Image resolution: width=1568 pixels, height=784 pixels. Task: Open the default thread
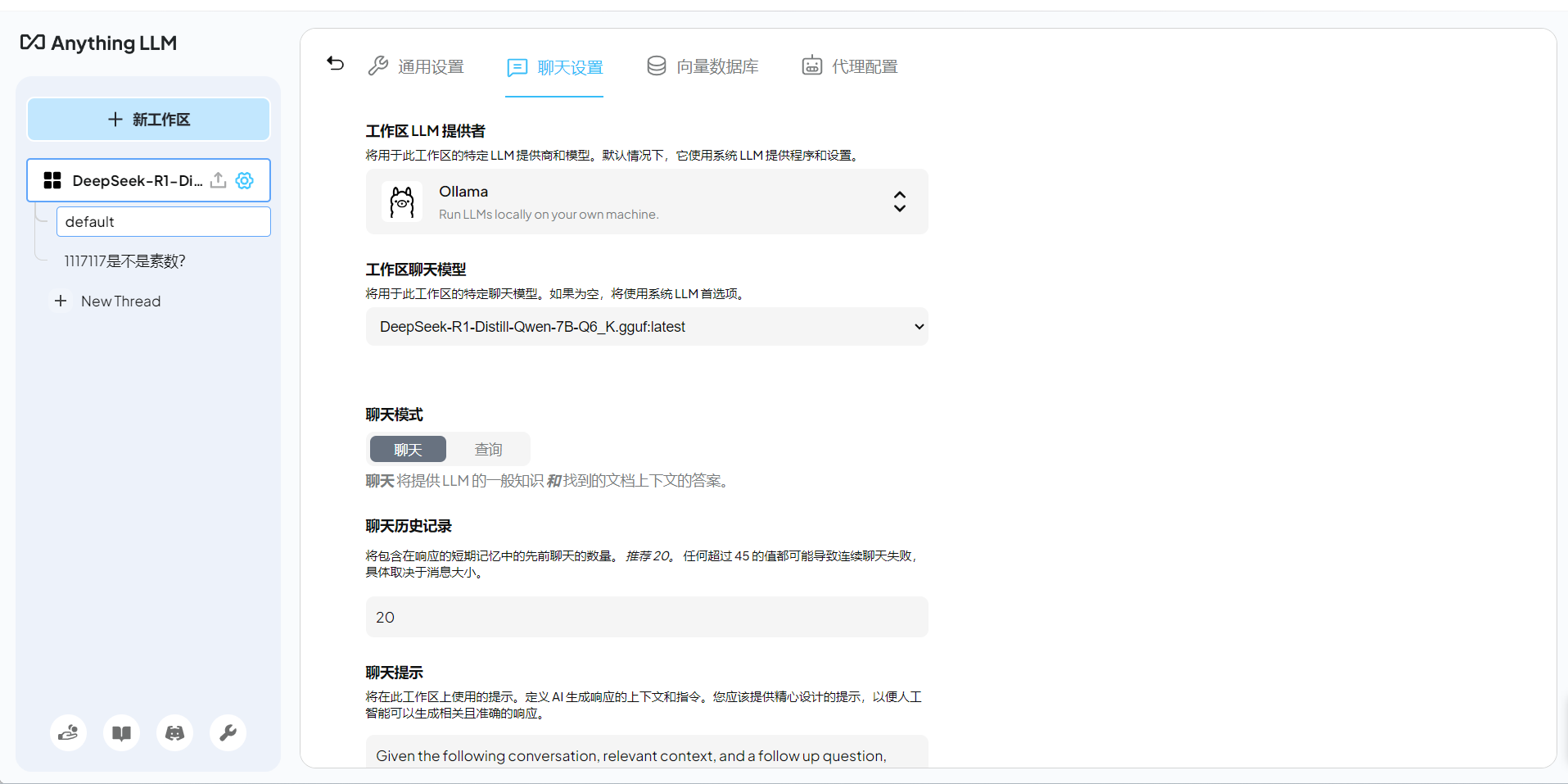[x=164, y=222]
